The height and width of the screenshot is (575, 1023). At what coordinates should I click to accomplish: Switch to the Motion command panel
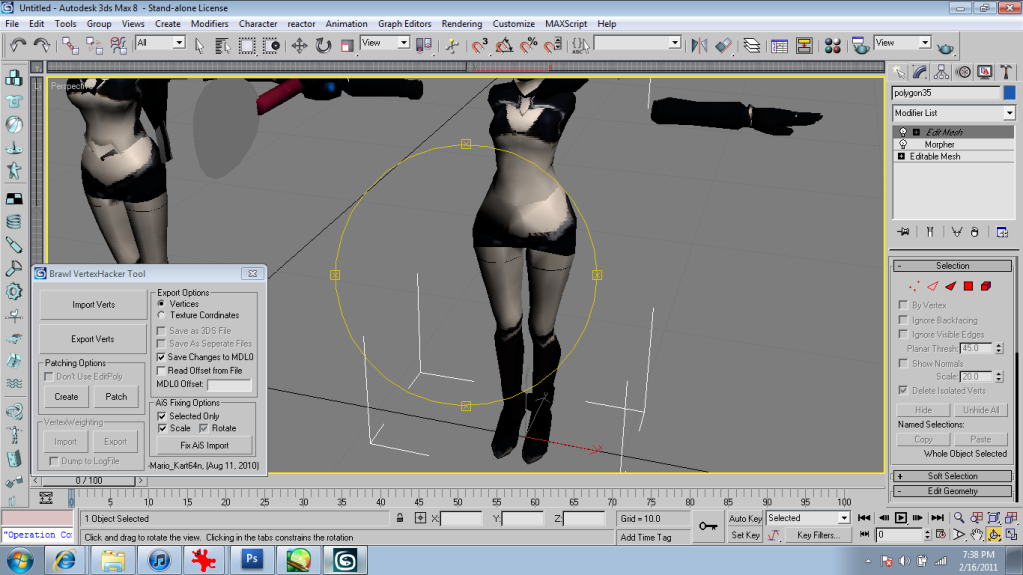click(x=963, y=72)
